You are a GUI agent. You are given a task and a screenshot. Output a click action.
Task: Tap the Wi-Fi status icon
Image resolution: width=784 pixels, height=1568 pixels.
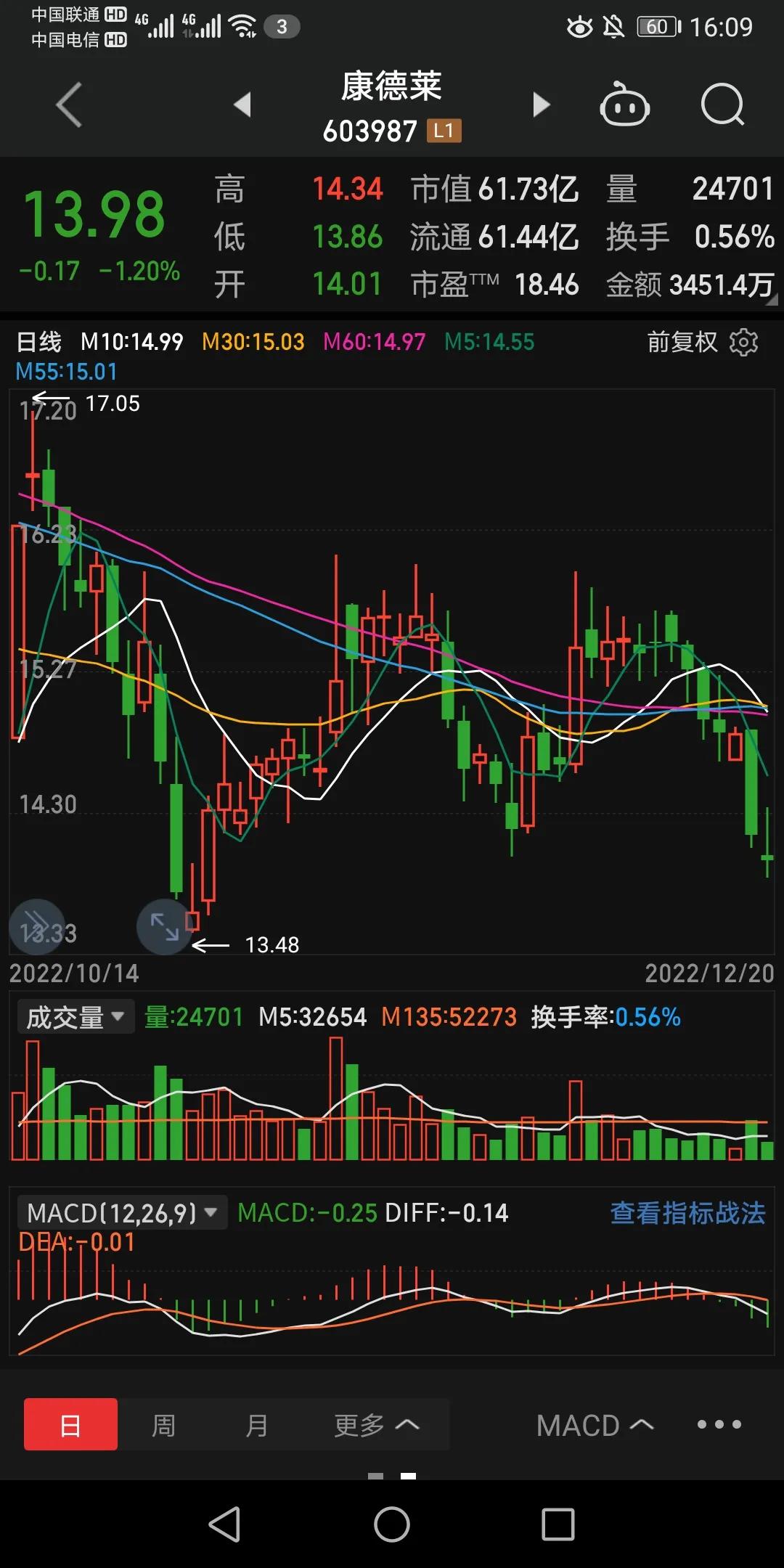coord(242,27)
